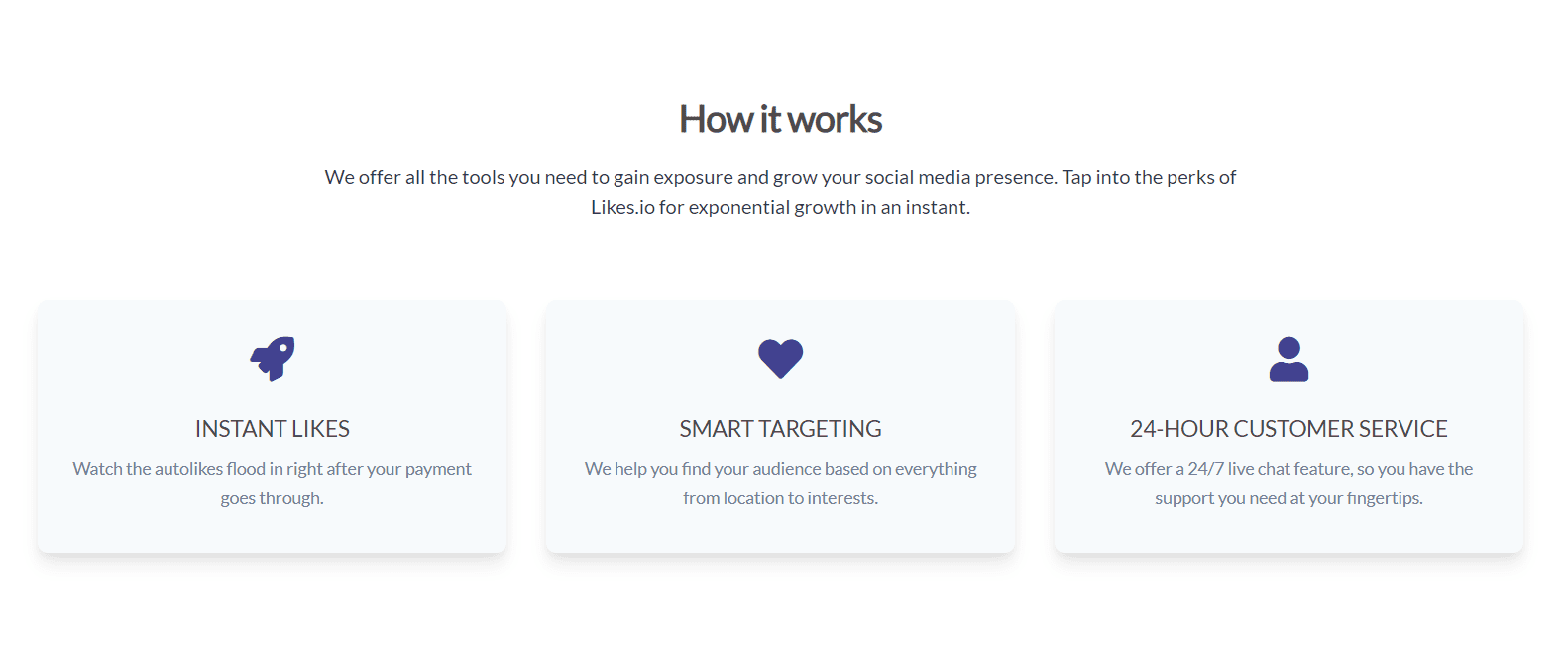Click the INSTANT LIKES card title
Screen dimensions: 1568x656
click(273, 429)
